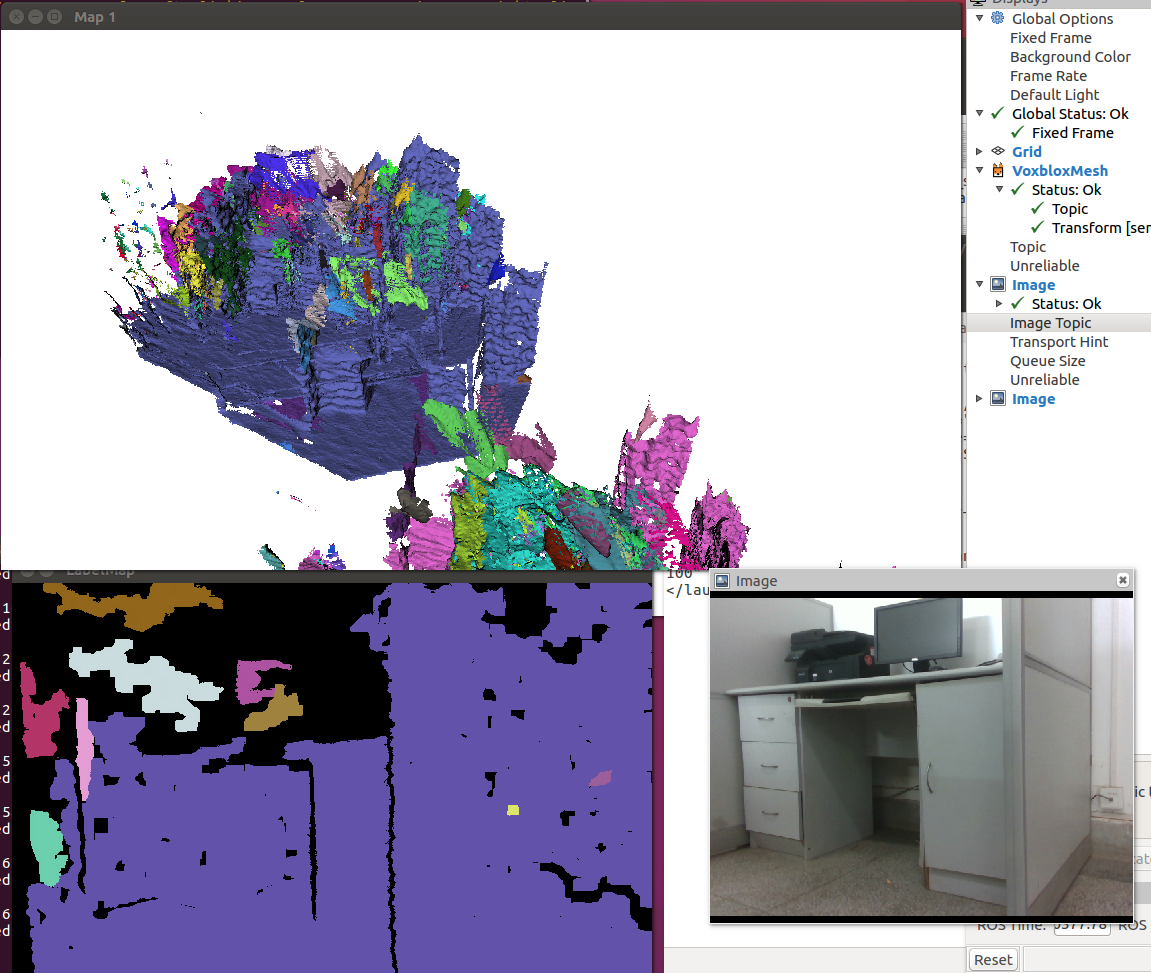The image size is (1151, 973).
Task: Click the bottom Image display icon
Action: point(998,398)
